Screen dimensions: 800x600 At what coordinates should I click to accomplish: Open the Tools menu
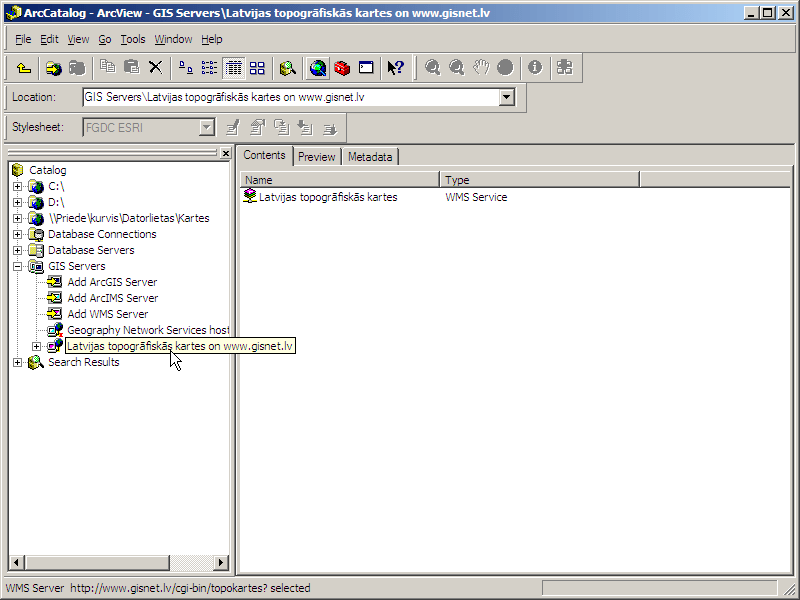(133, 39)
